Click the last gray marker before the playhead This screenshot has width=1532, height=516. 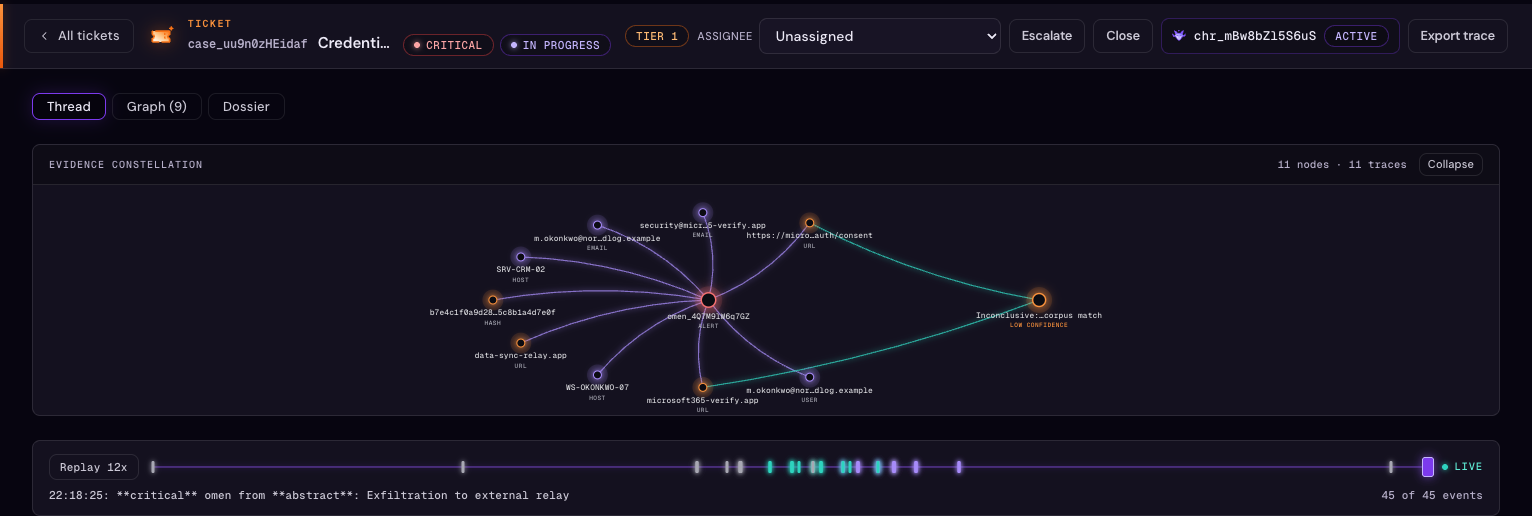(x=1391, y=467)
